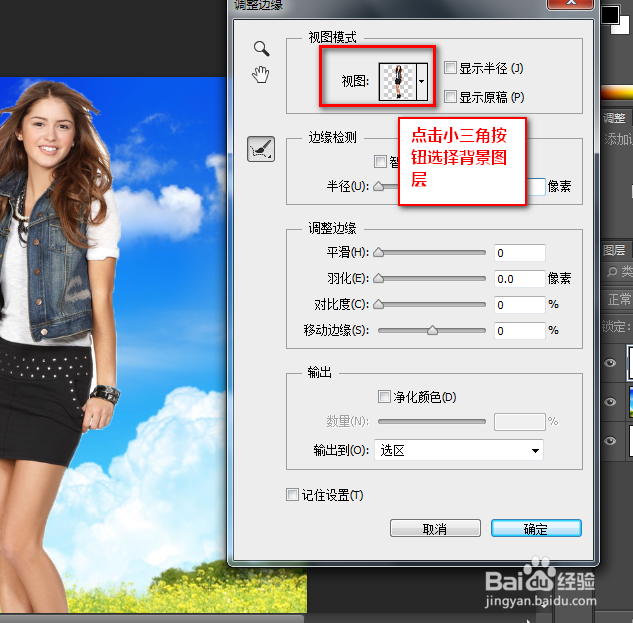The height and width of the screenshot is (623, 633).
Task: Focus the 羽化(E) pixel value field
Action: [x=520, y=279]
